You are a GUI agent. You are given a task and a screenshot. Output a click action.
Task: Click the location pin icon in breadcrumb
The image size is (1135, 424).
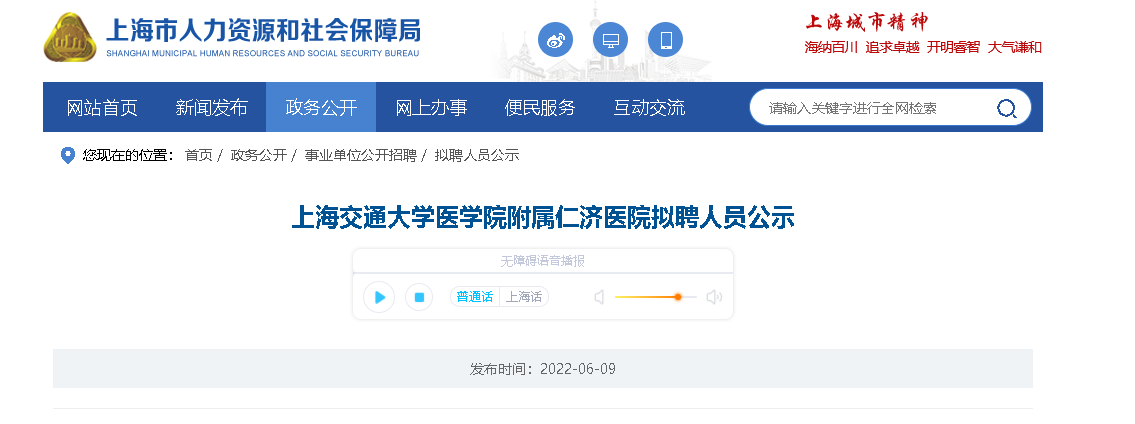pos(67,156)
